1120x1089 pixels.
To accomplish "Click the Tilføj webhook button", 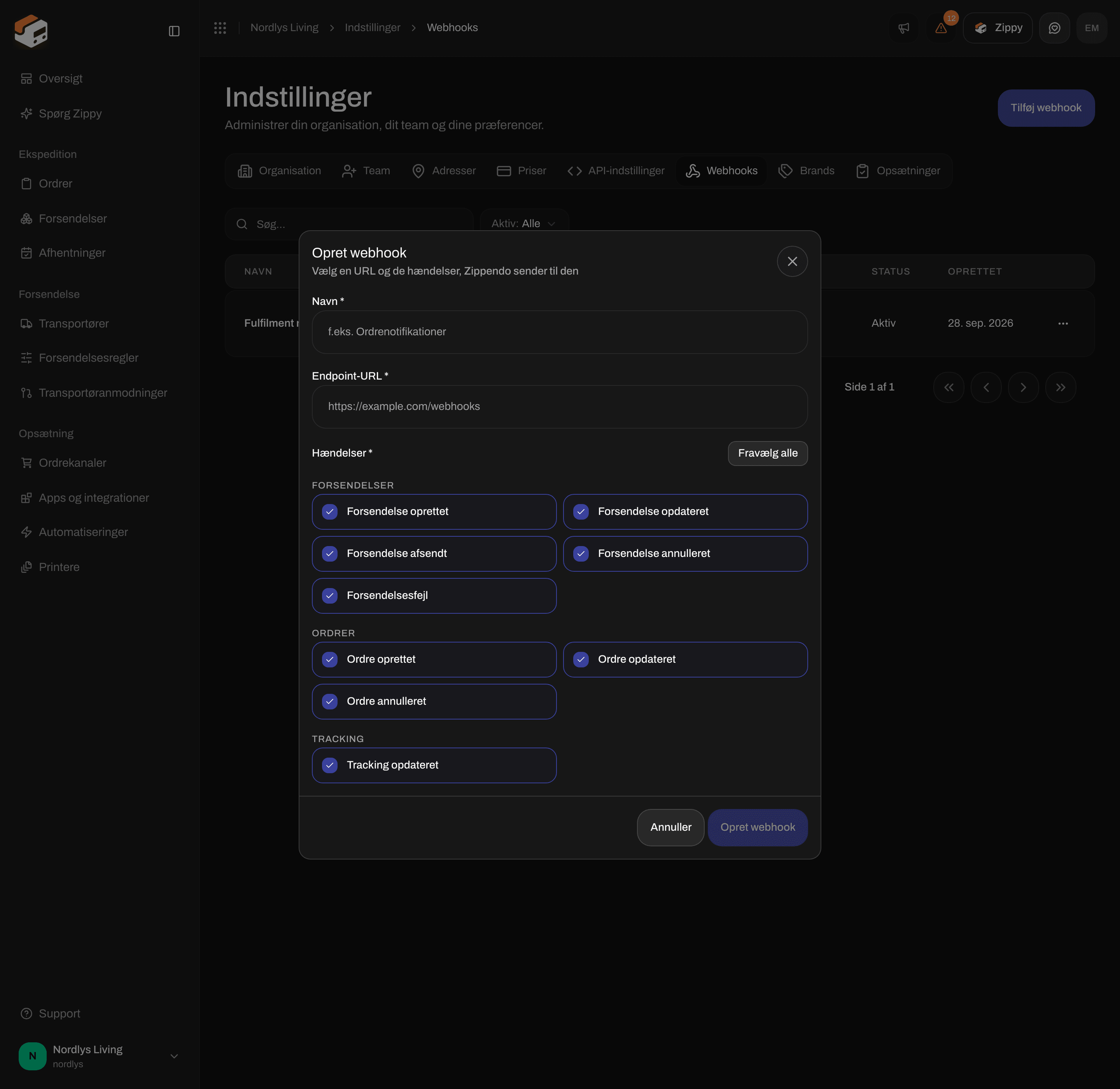I will pyautogui.click(x=1046, y=107).
